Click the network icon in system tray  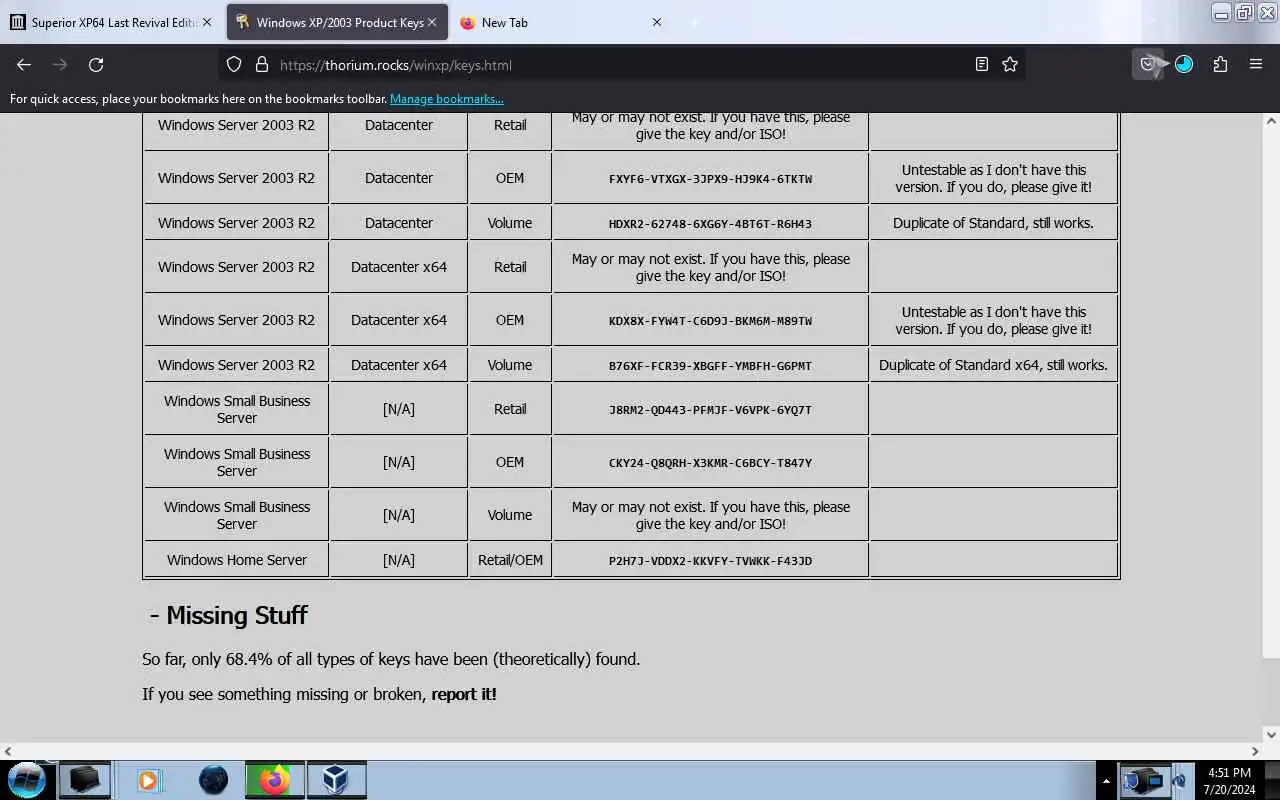tap(1142, 780)
